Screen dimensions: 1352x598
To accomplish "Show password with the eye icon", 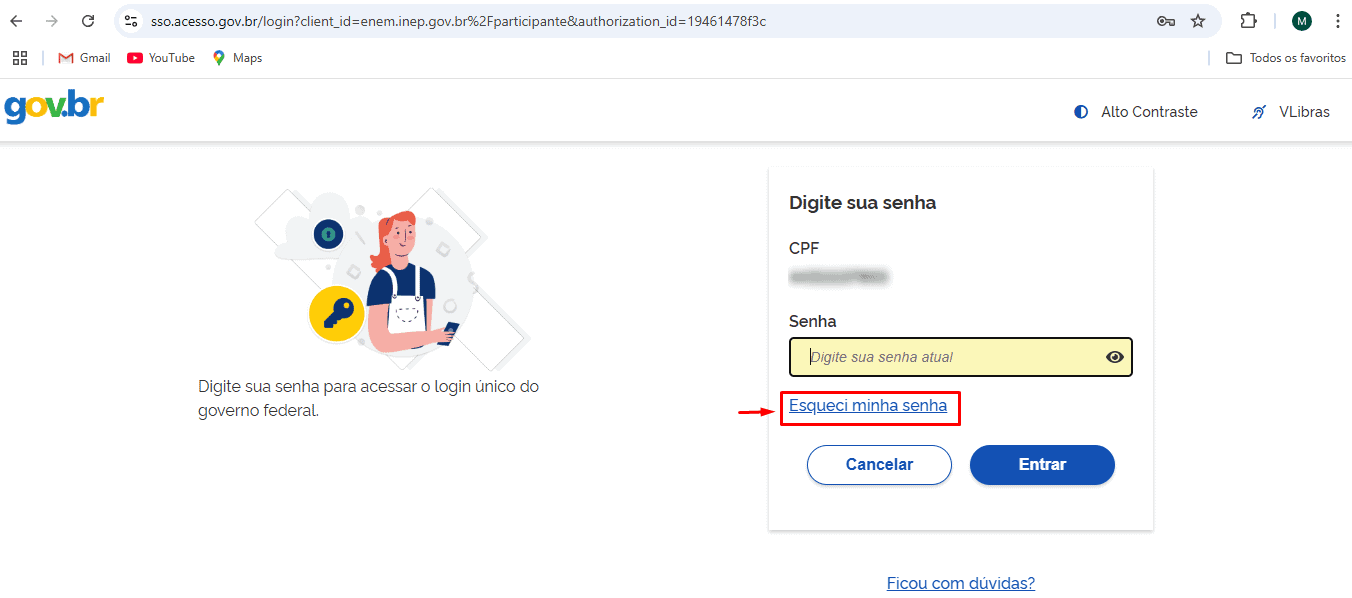I will coord(1115,357).
